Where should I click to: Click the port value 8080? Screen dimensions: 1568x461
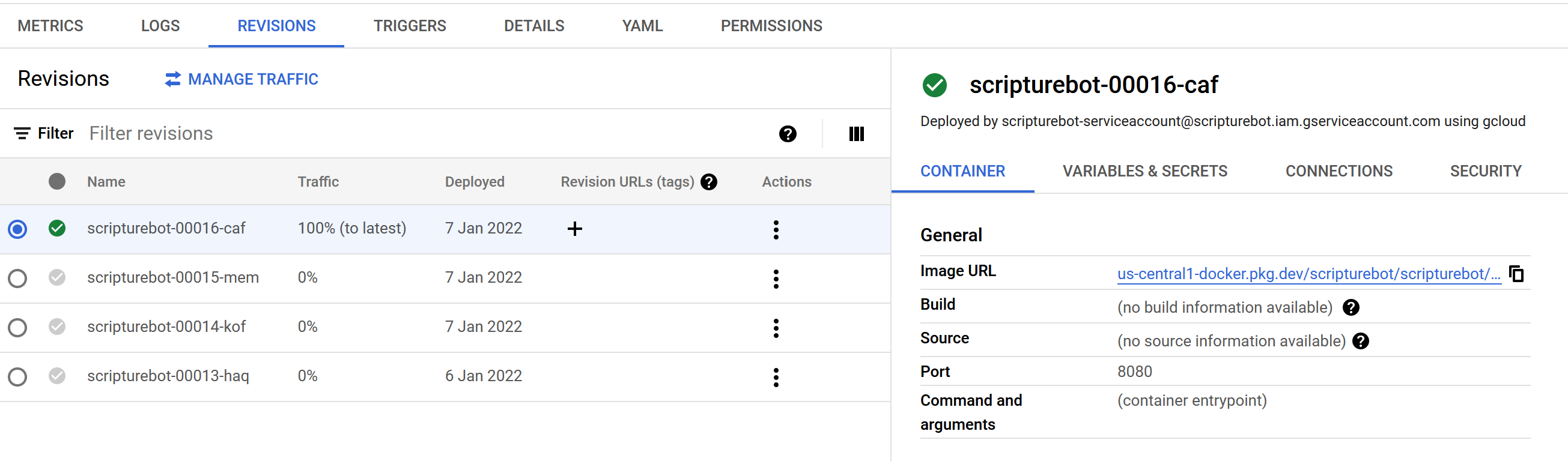(x=1135, y=372)
